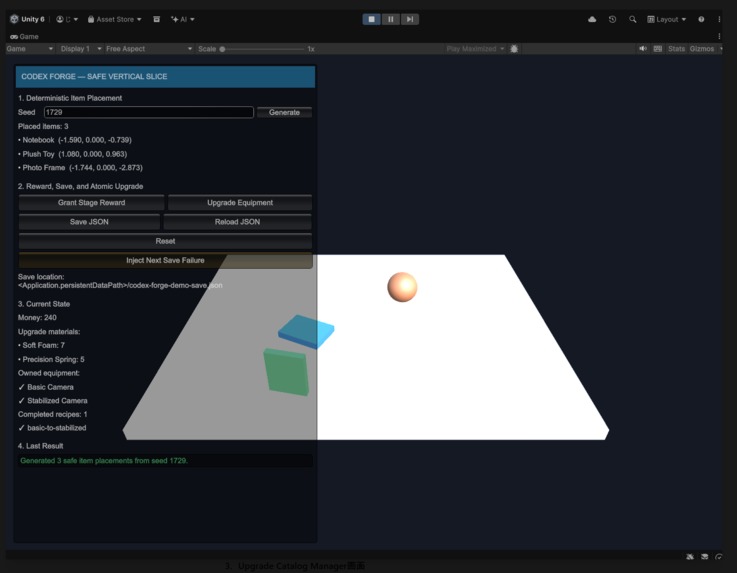
Task: Open the Play Maximized dropdown
Action: (475, 49)
